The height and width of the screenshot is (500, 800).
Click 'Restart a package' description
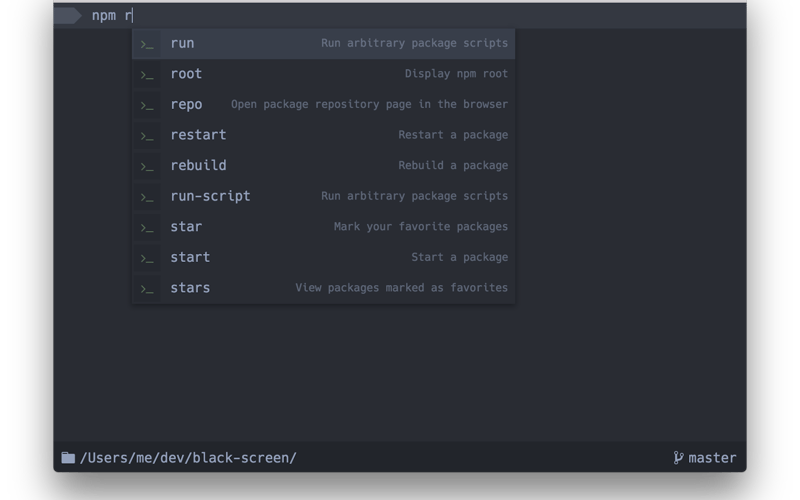[x=453, y=135]
